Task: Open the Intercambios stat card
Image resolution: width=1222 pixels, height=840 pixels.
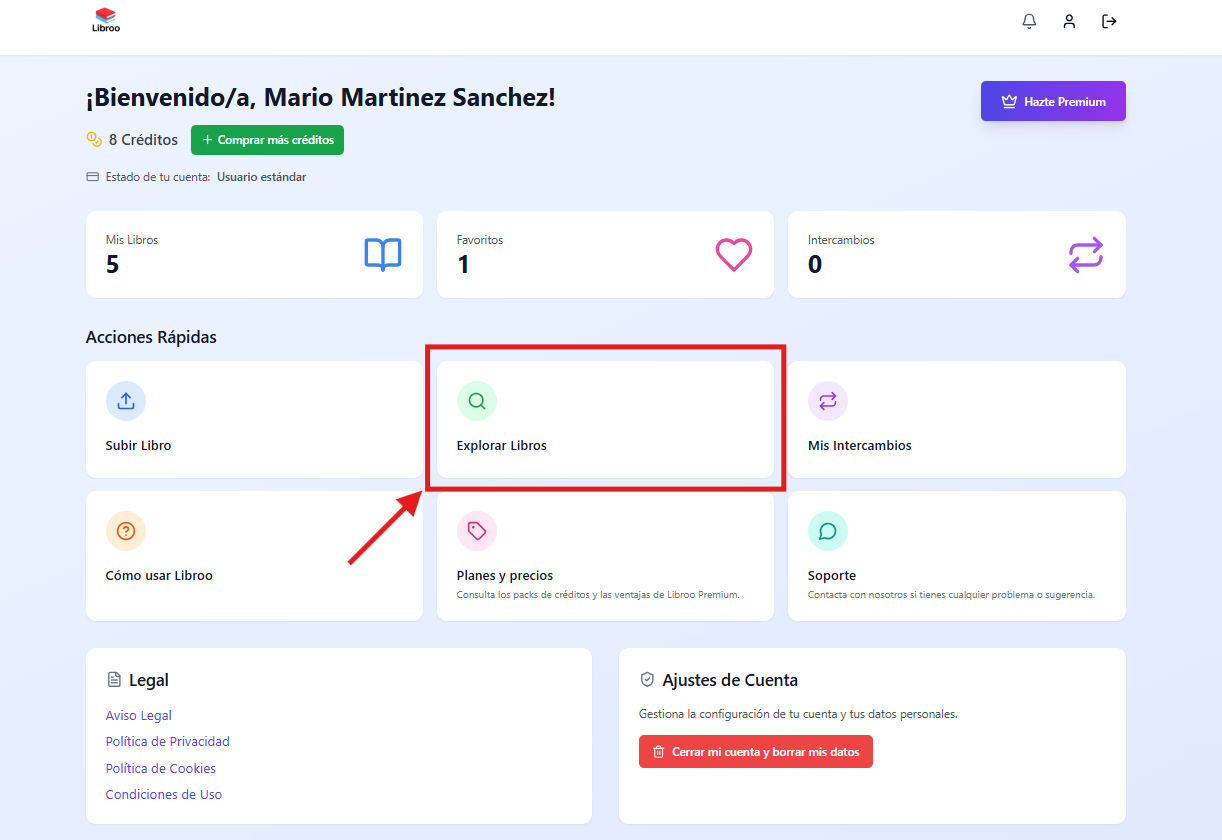Action: click(x=956, y=254)
